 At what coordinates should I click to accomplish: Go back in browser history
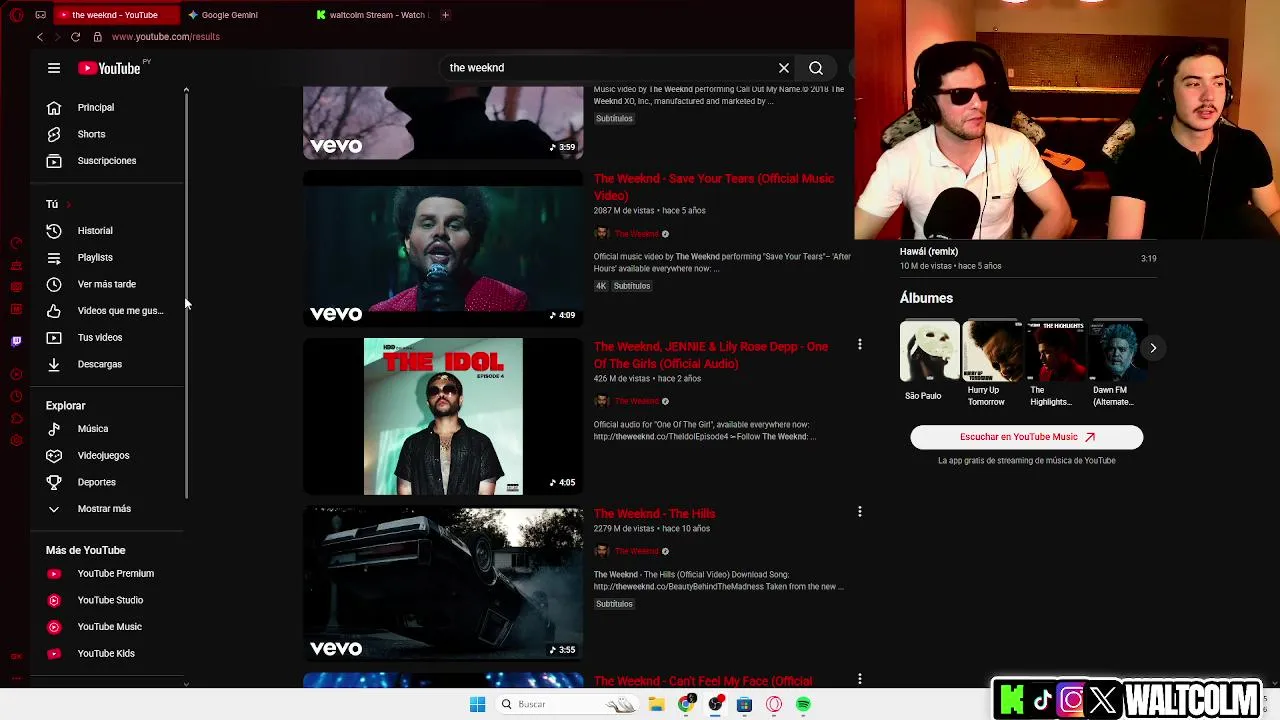[39, 37]
